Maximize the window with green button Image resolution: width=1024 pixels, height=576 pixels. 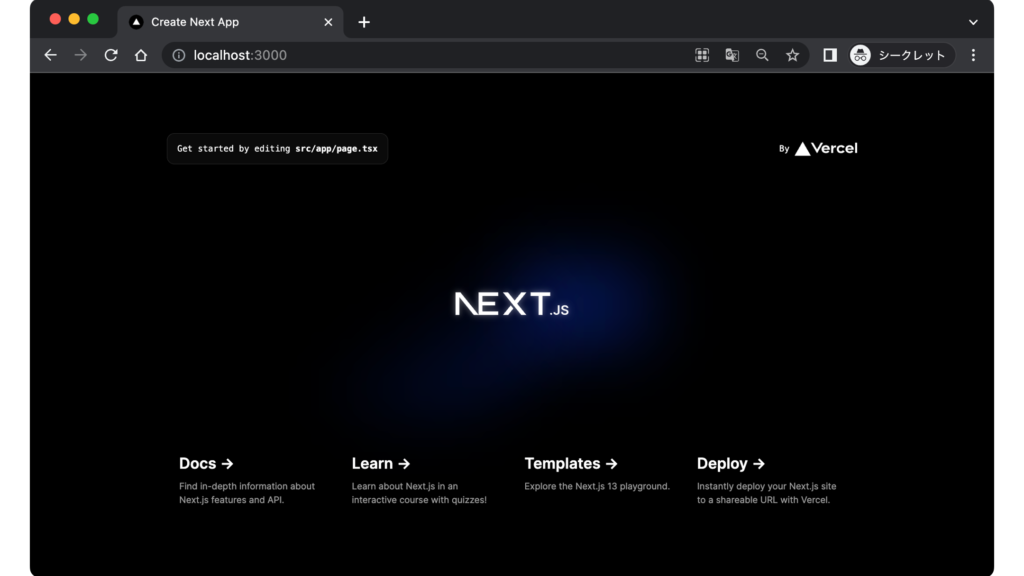pyautogui.click(x=93, y=19)
